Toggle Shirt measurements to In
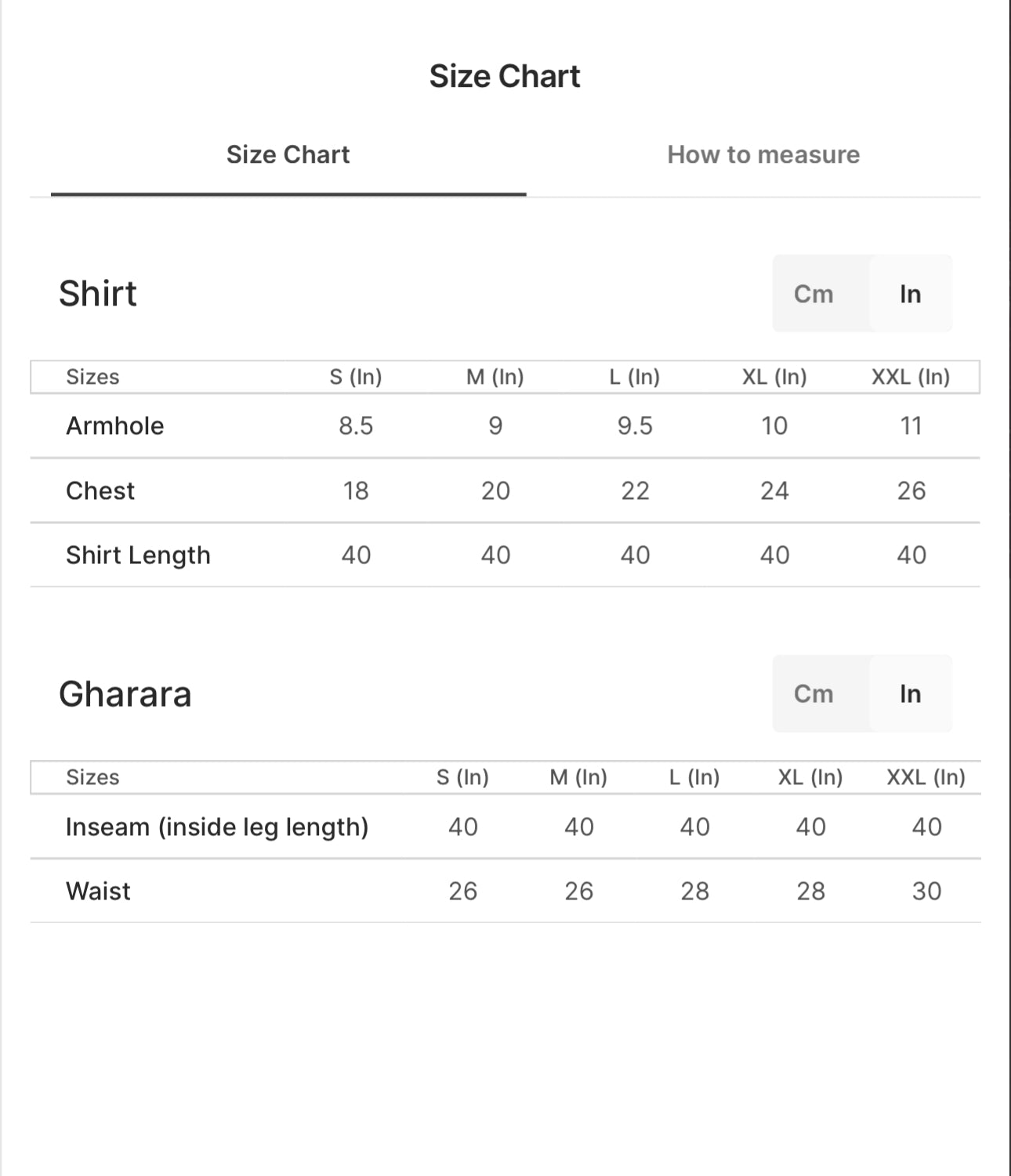This screenshot has width=1011, height=1176. point(910,294)
